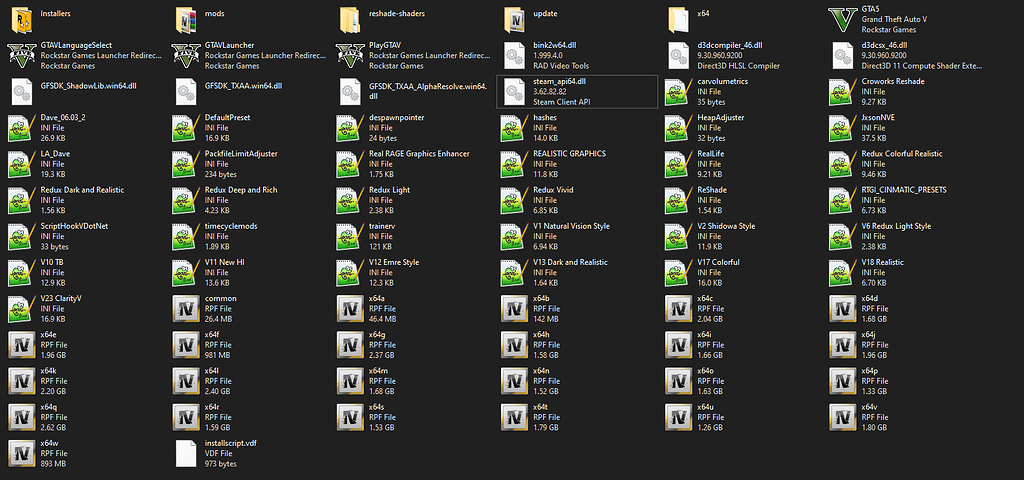Screen dimensions: 1024x480
Task: Open the Installers folder
Action: [x=22, y=19]
